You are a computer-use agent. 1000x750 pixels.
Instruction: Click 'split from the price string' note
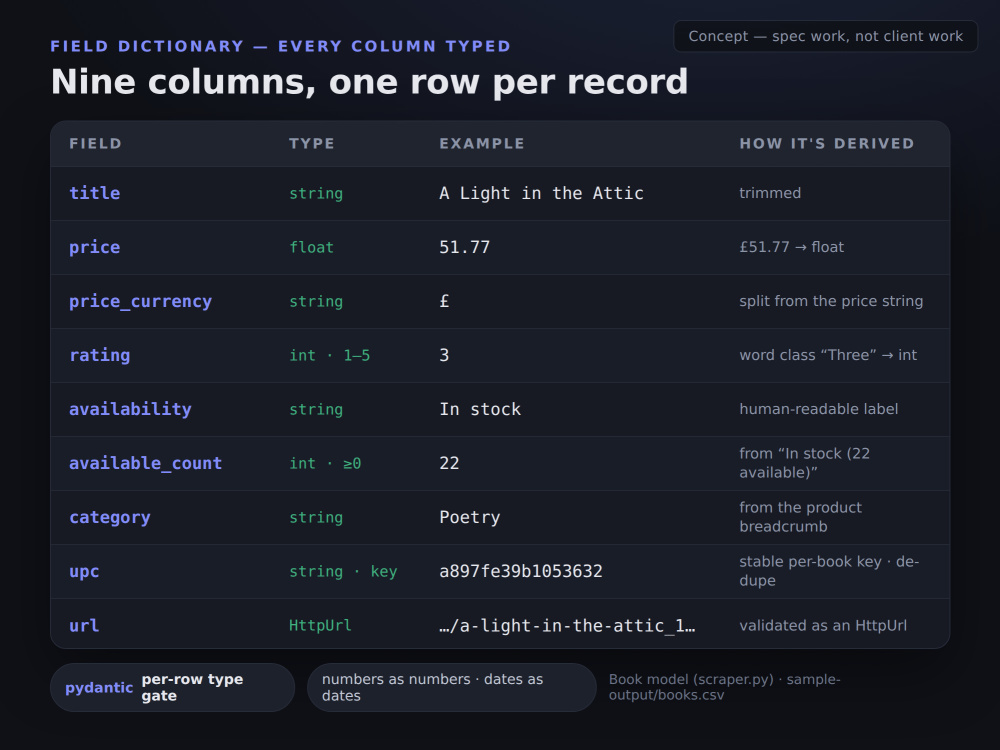(831, 301)
